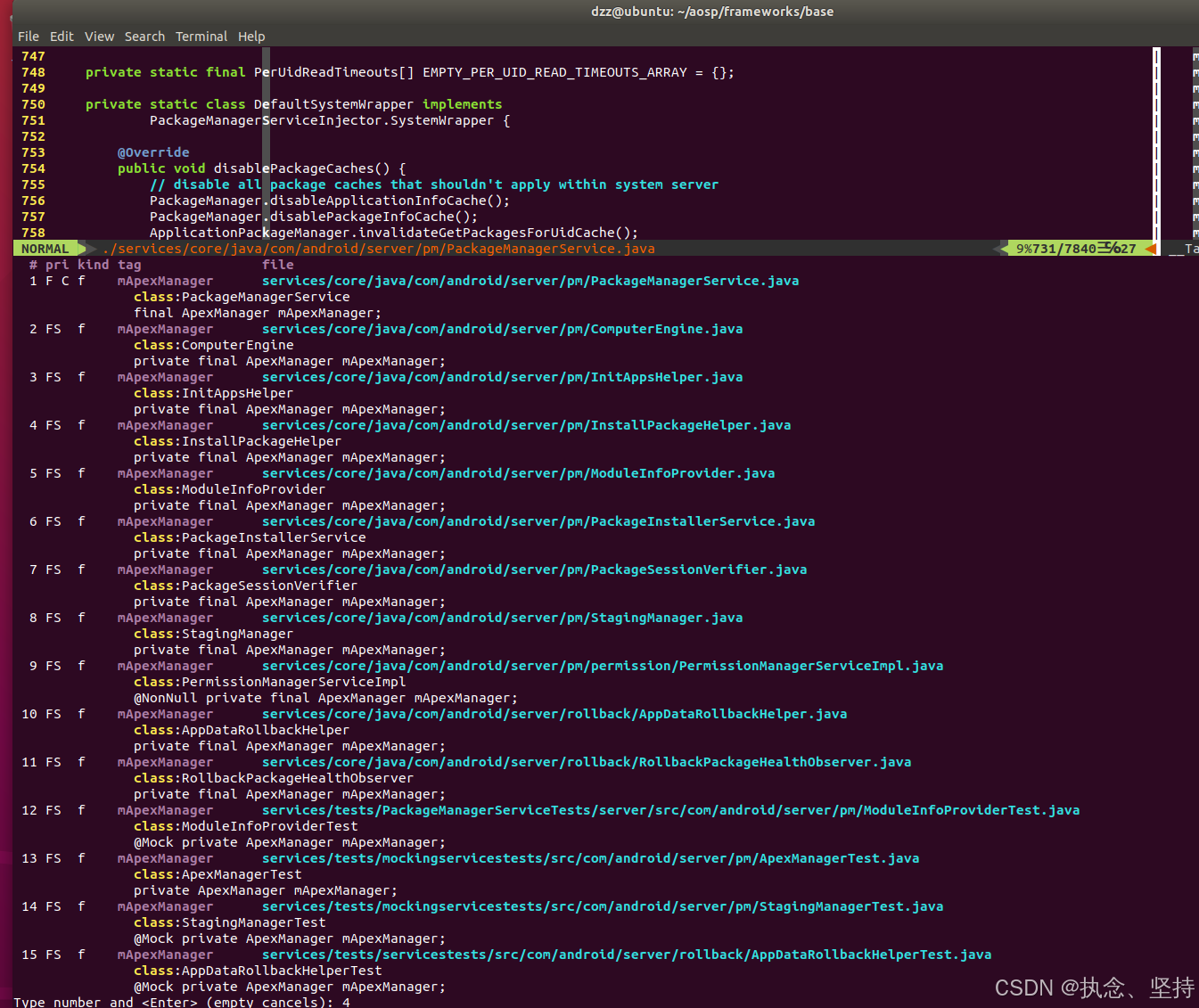
Task: Click the NORMAL mode indicator in statusline
Action: click(45, 249)
